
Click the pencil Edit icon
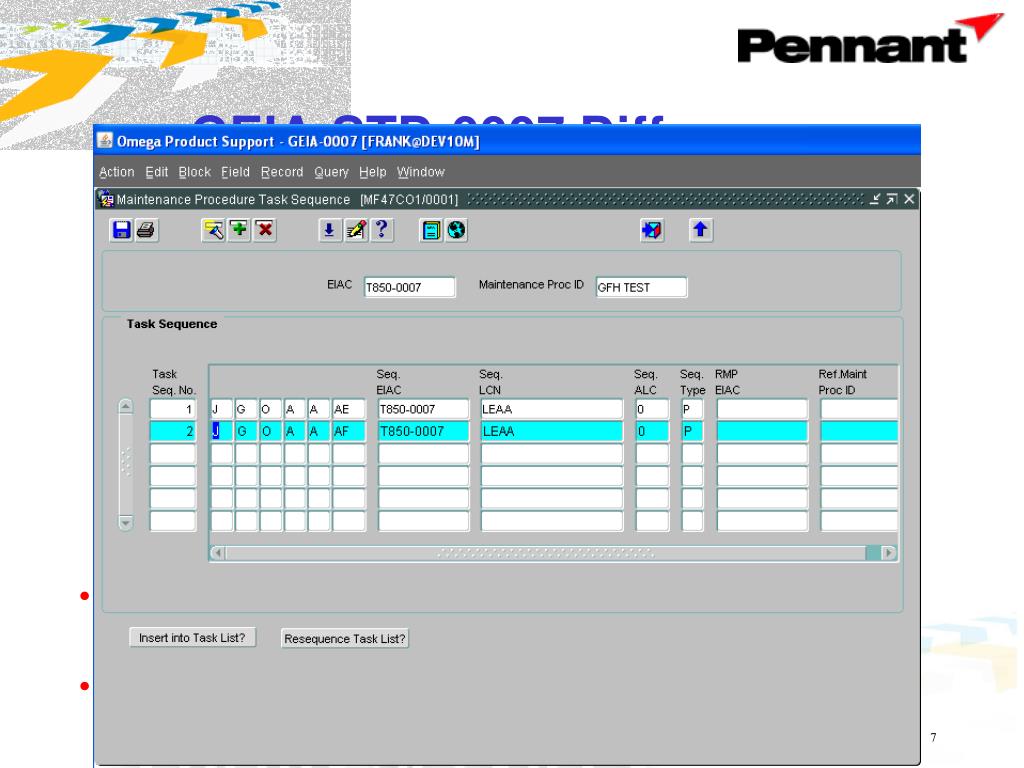click(x=356, y=230)
